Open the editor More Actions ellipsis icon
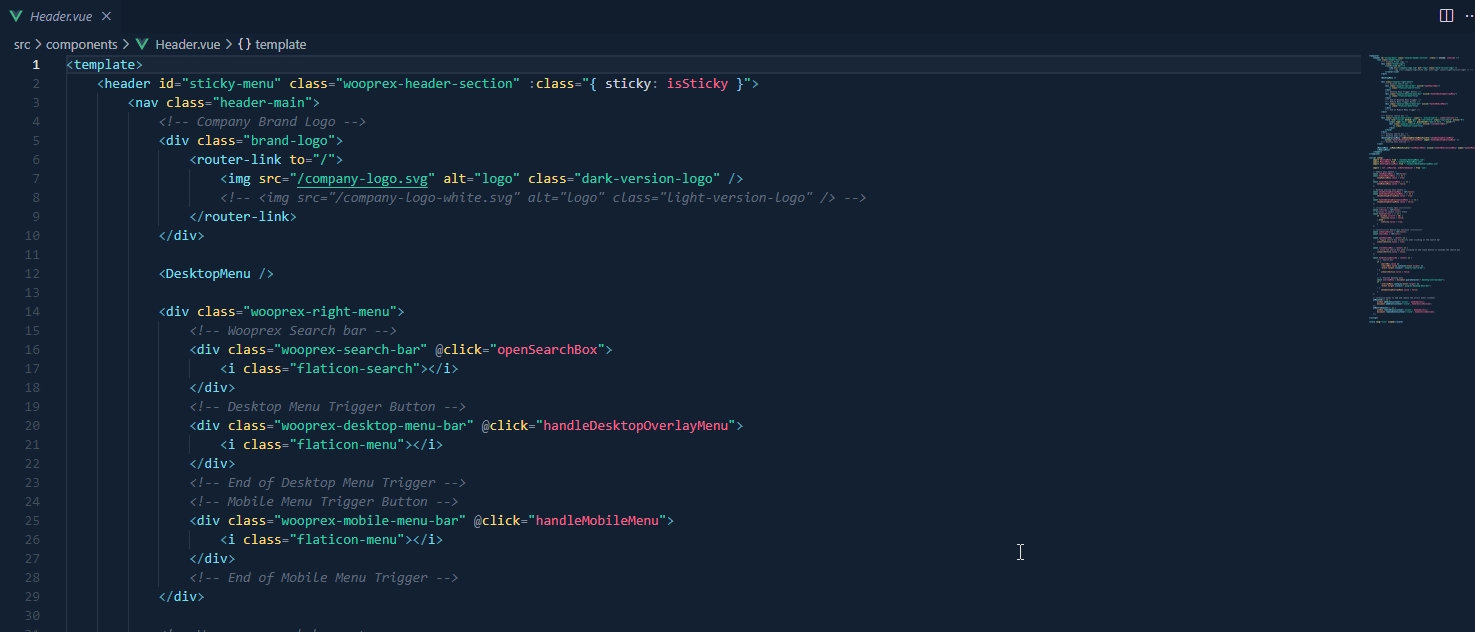 click(1470, 15)
